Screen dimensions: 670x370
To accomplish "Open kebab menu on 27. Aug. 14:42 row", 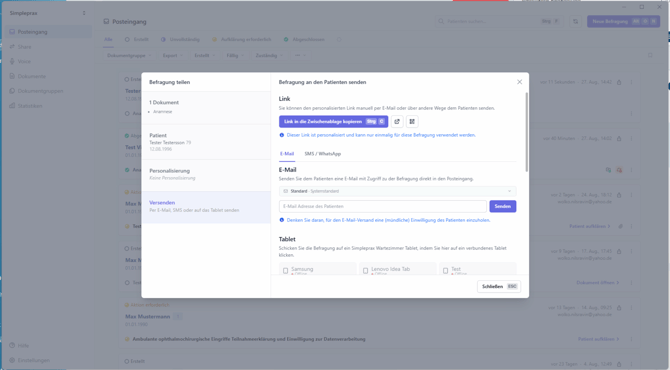I will point(631,82).
